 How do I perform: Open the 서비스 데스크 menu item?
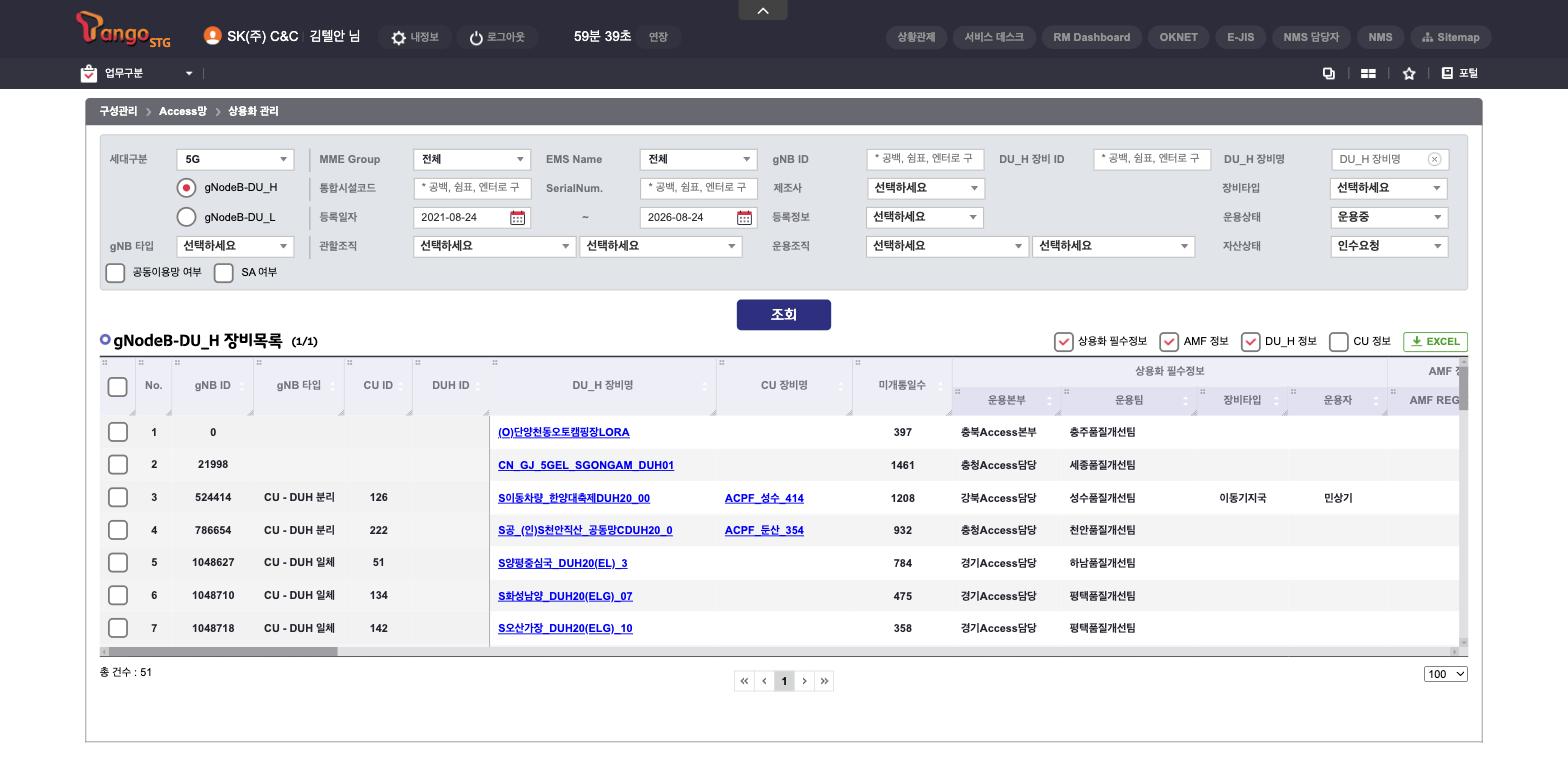click(994, 37)
